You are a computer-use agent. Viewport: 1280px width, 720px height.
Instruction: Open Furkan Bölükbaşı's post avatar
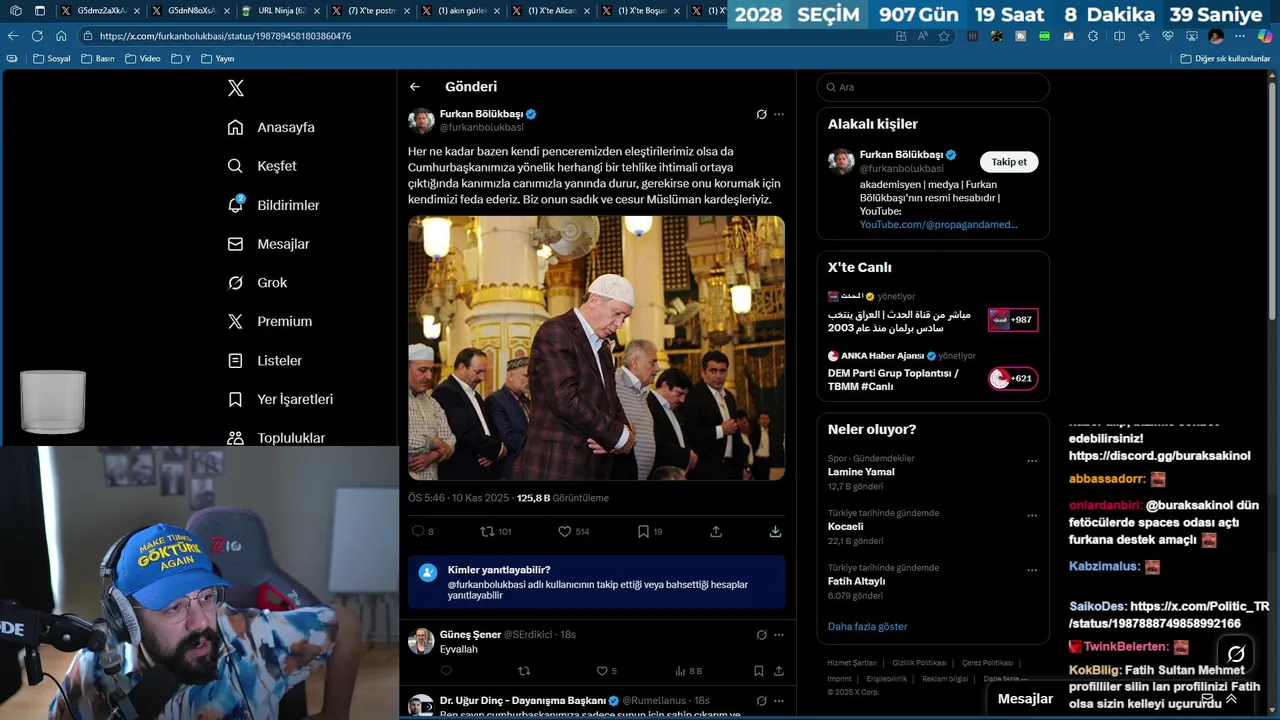click(x=421, y=121)
